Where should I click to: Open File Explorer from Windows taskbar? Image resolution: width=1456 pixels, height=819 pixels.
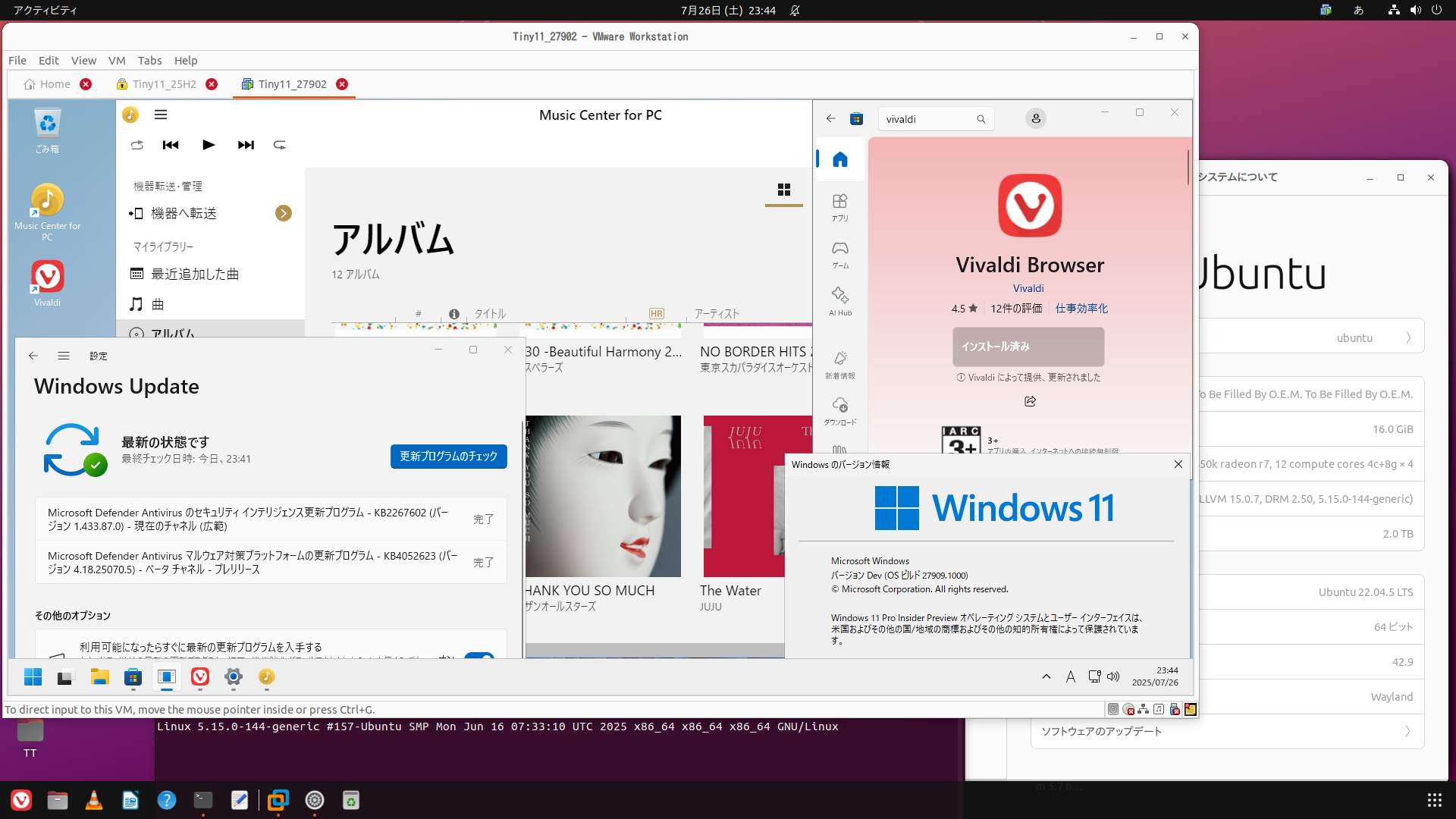99,677
